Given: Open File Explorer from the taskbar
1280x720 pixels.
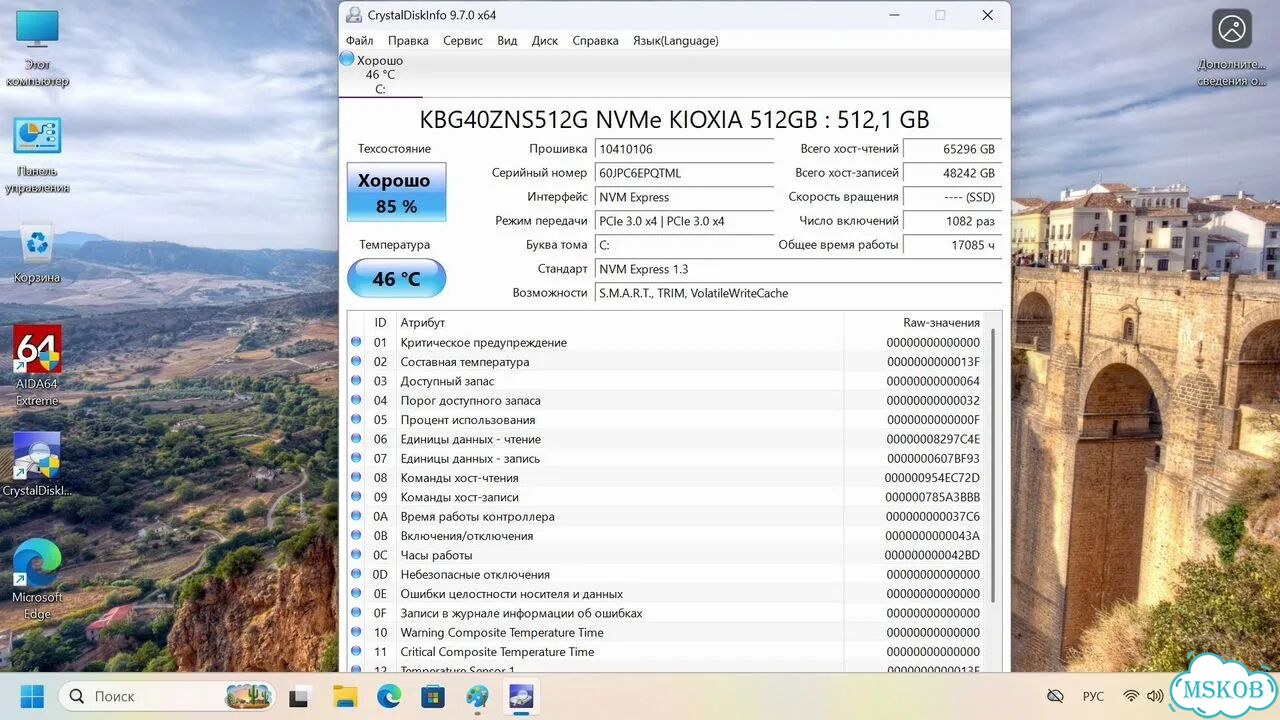Looking at the screenshot, I should pyautogui.click(x=345, y=696).
